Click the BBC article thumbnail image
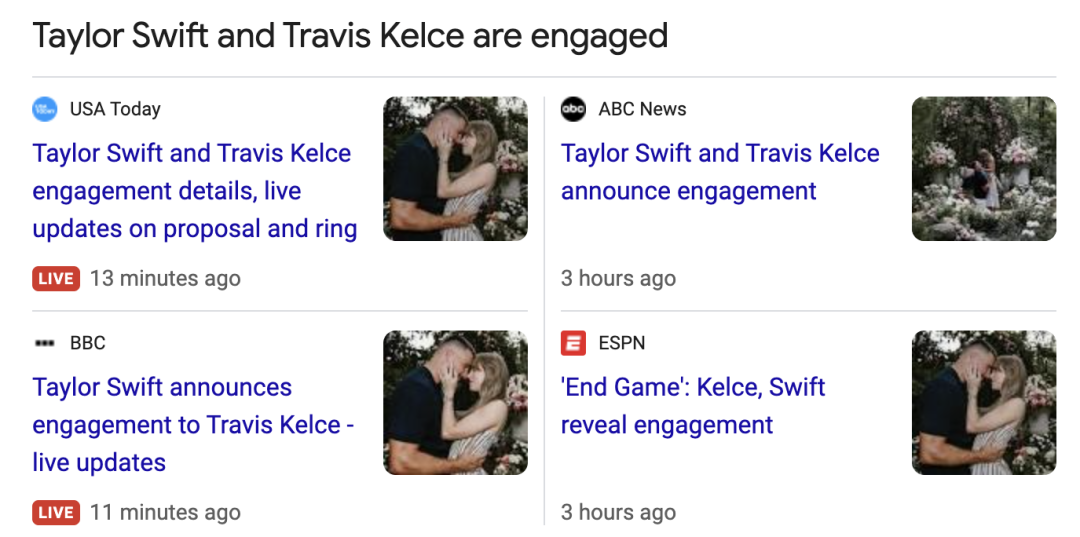Screen dimensions: 1080x537 tap(455, 403)
